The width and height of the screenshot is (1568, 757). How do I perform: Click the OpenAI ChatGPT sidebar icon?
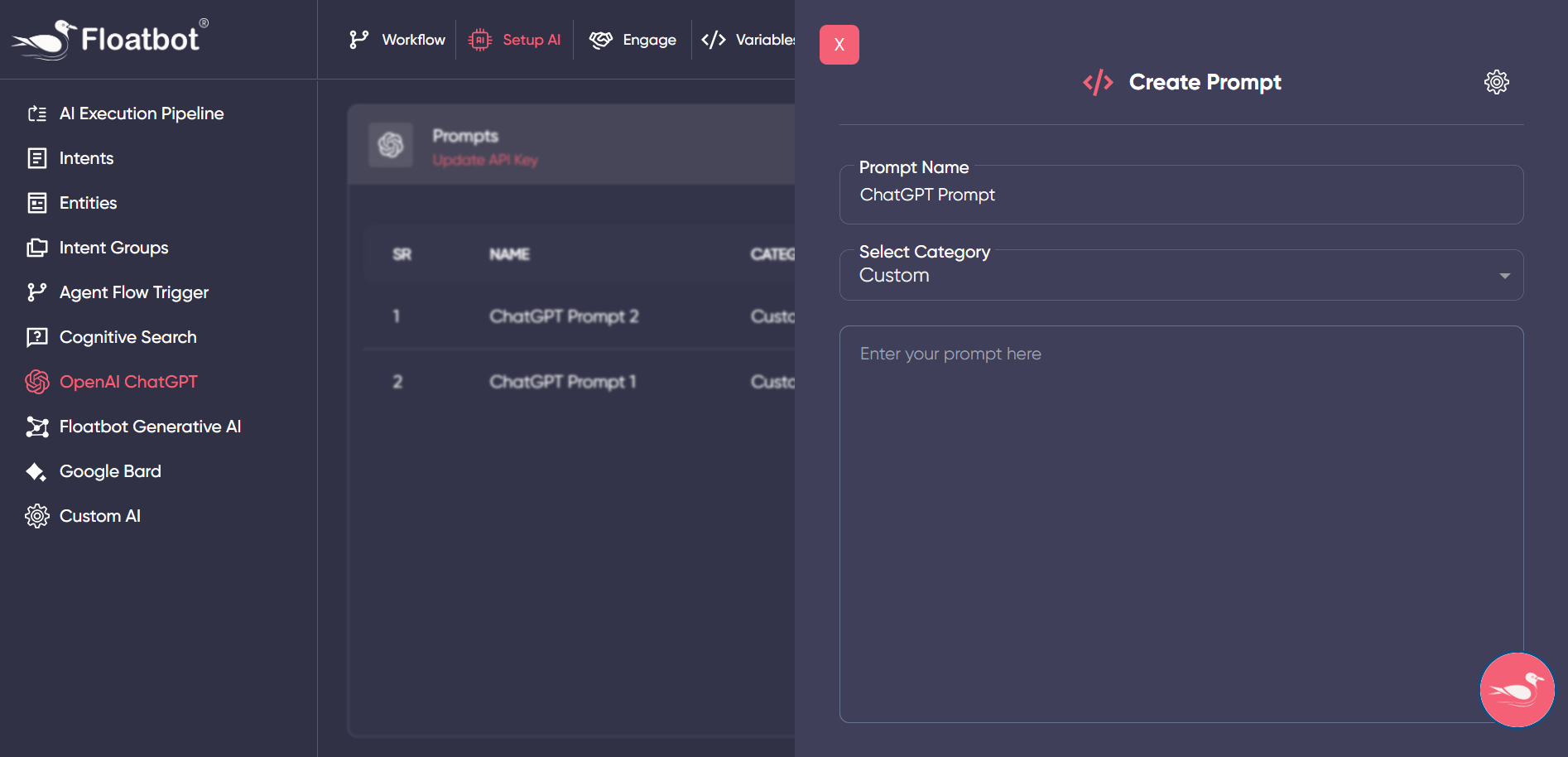[37, 382]
